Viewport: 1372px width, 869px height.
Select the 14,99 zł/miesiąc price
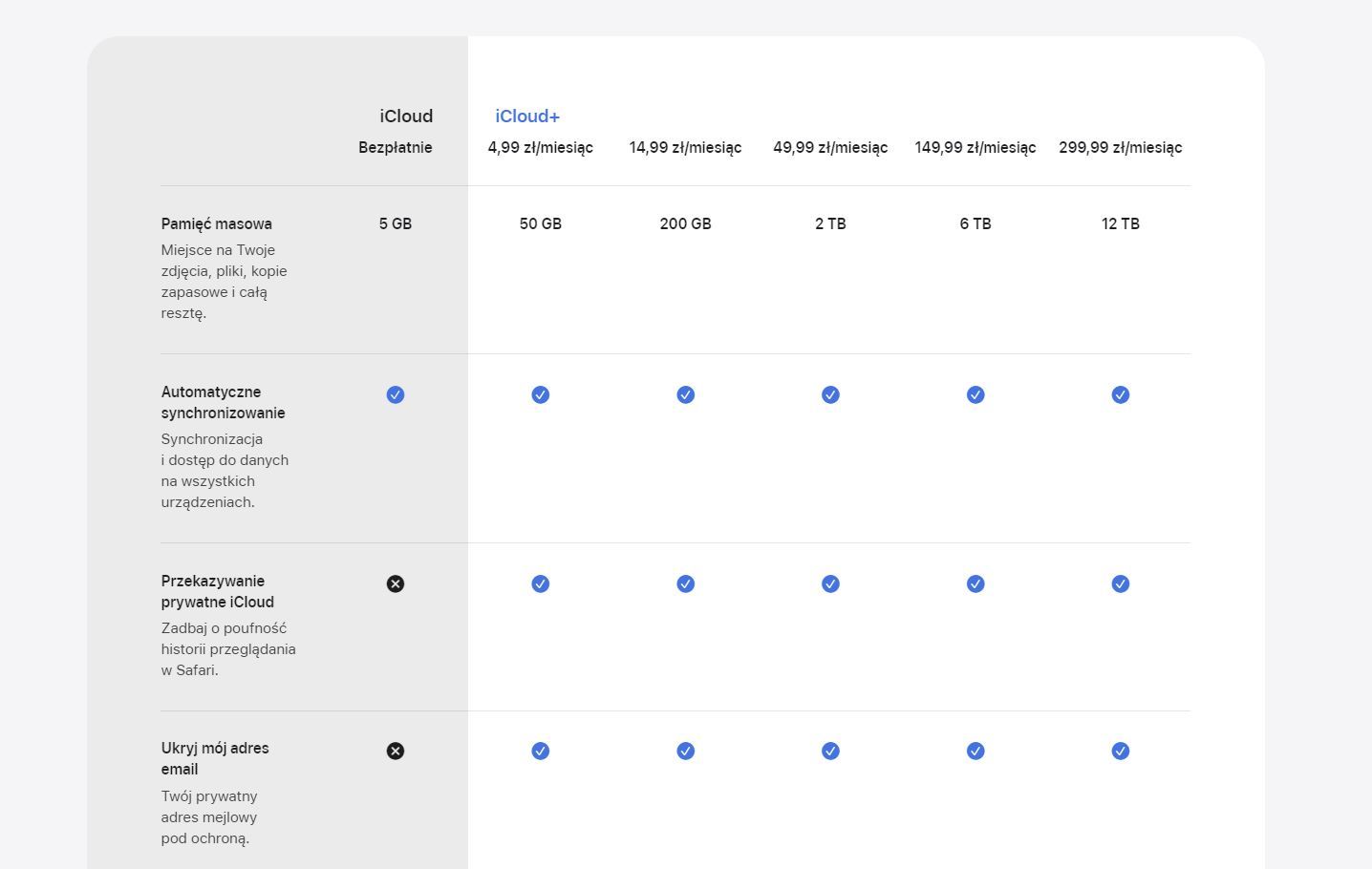[x=685, y=147]
